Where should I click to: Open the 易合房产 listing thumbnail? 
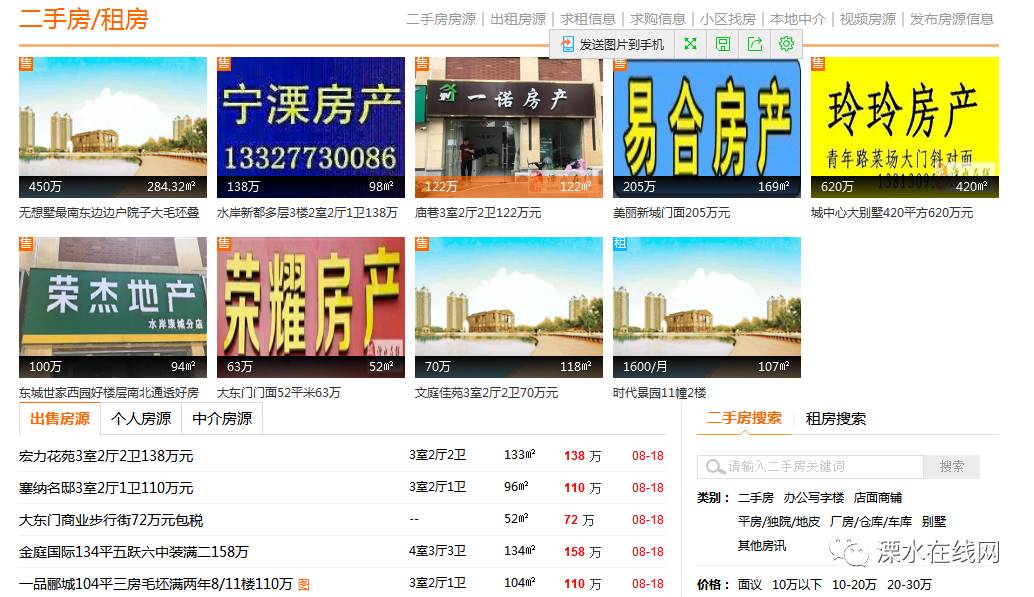[x=707, y=127]
